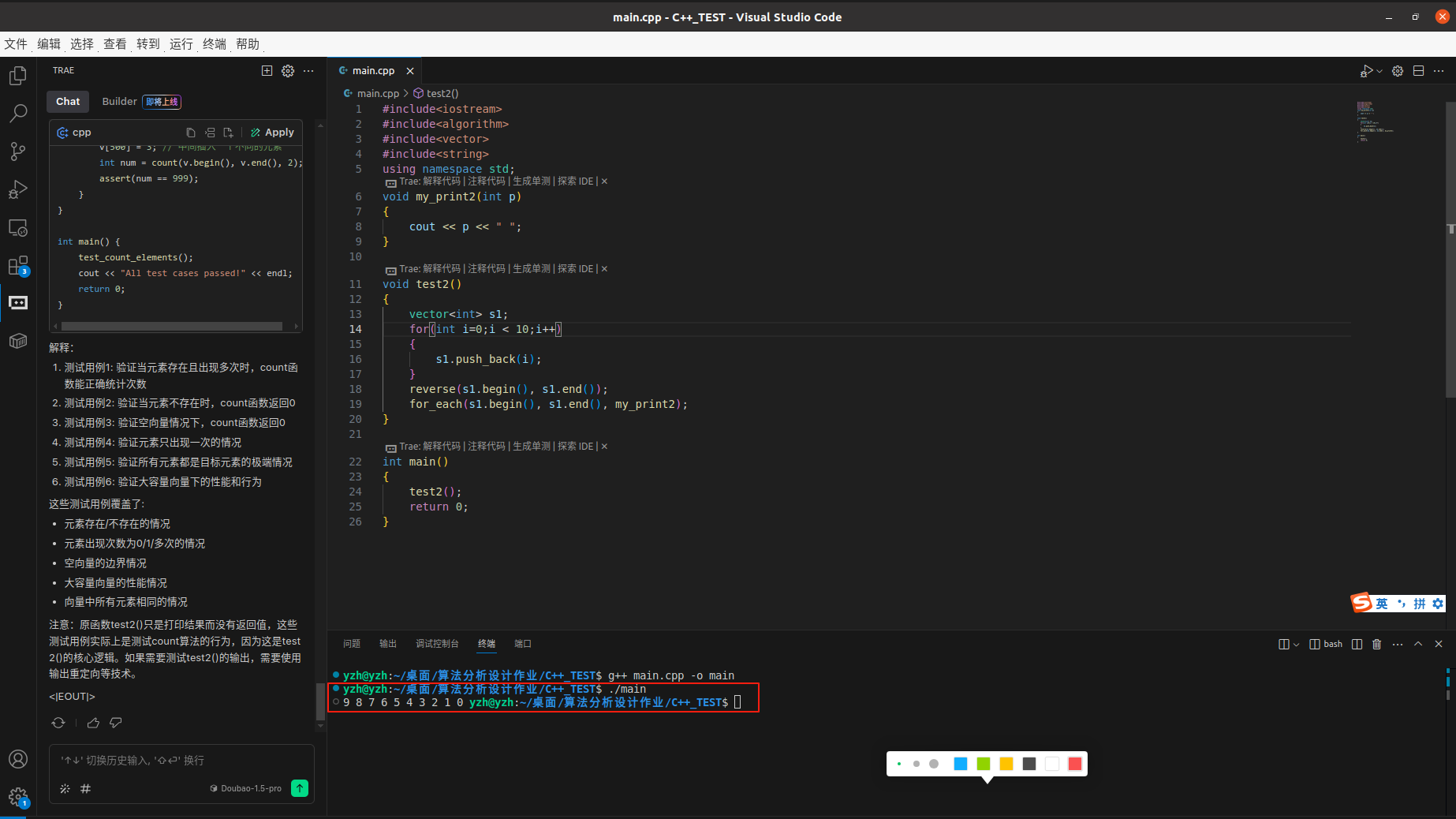Apply the cpp code suggestion

272,133
